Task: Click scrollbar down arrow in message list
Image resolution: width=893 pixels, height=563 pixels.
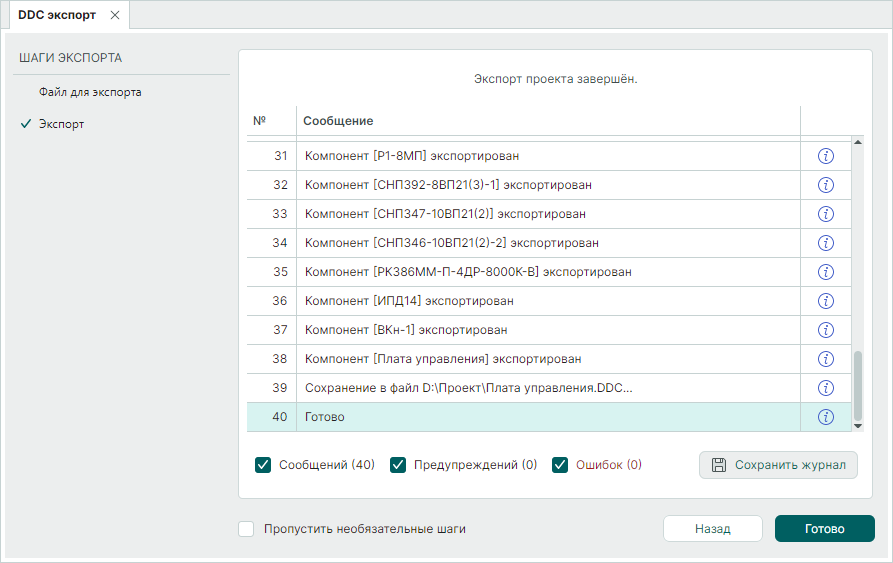Action: pyautogui.click(x=857, y=426)
